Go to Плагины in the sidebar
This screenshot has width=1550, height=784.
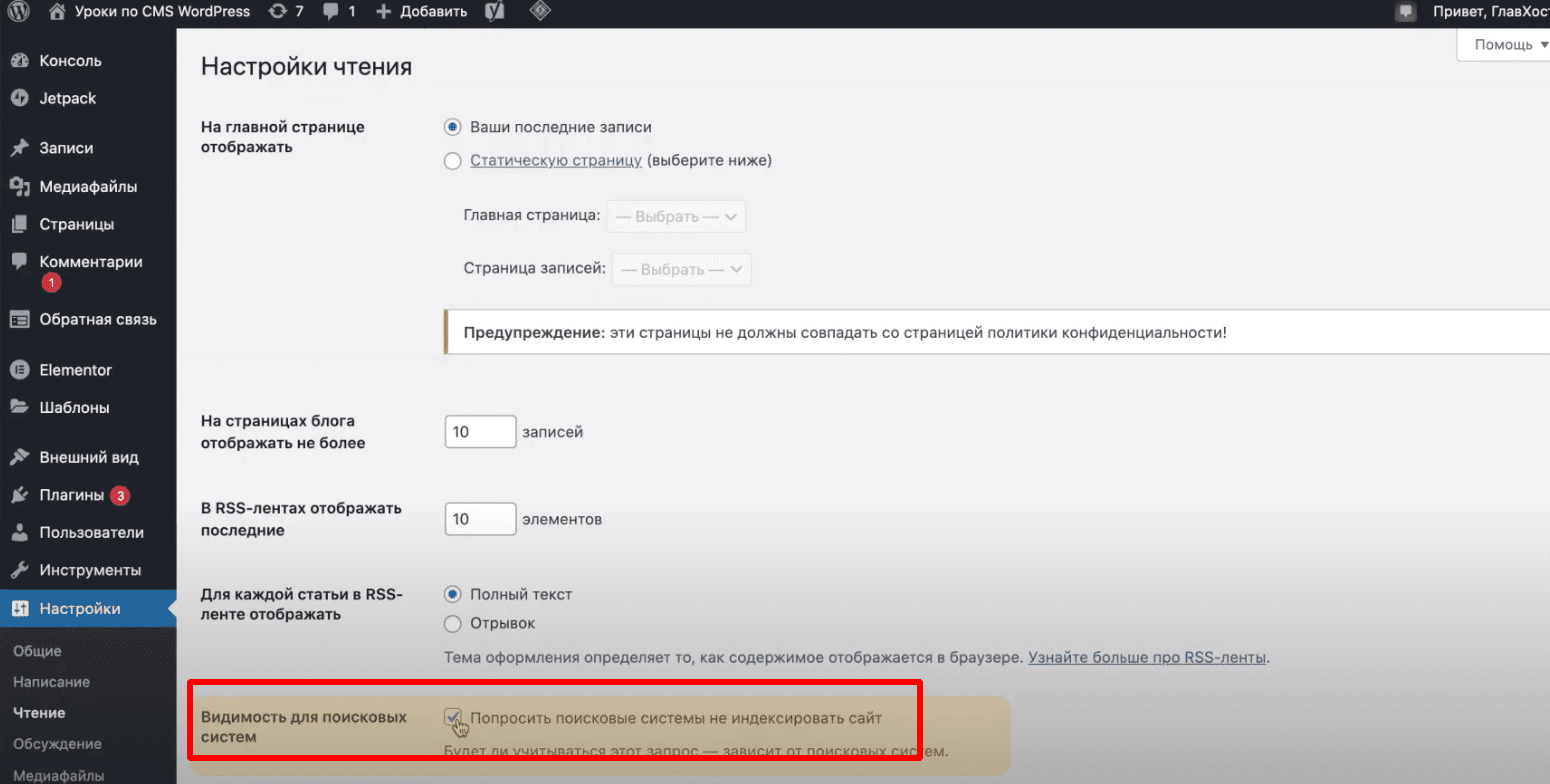tap(71, 495)
